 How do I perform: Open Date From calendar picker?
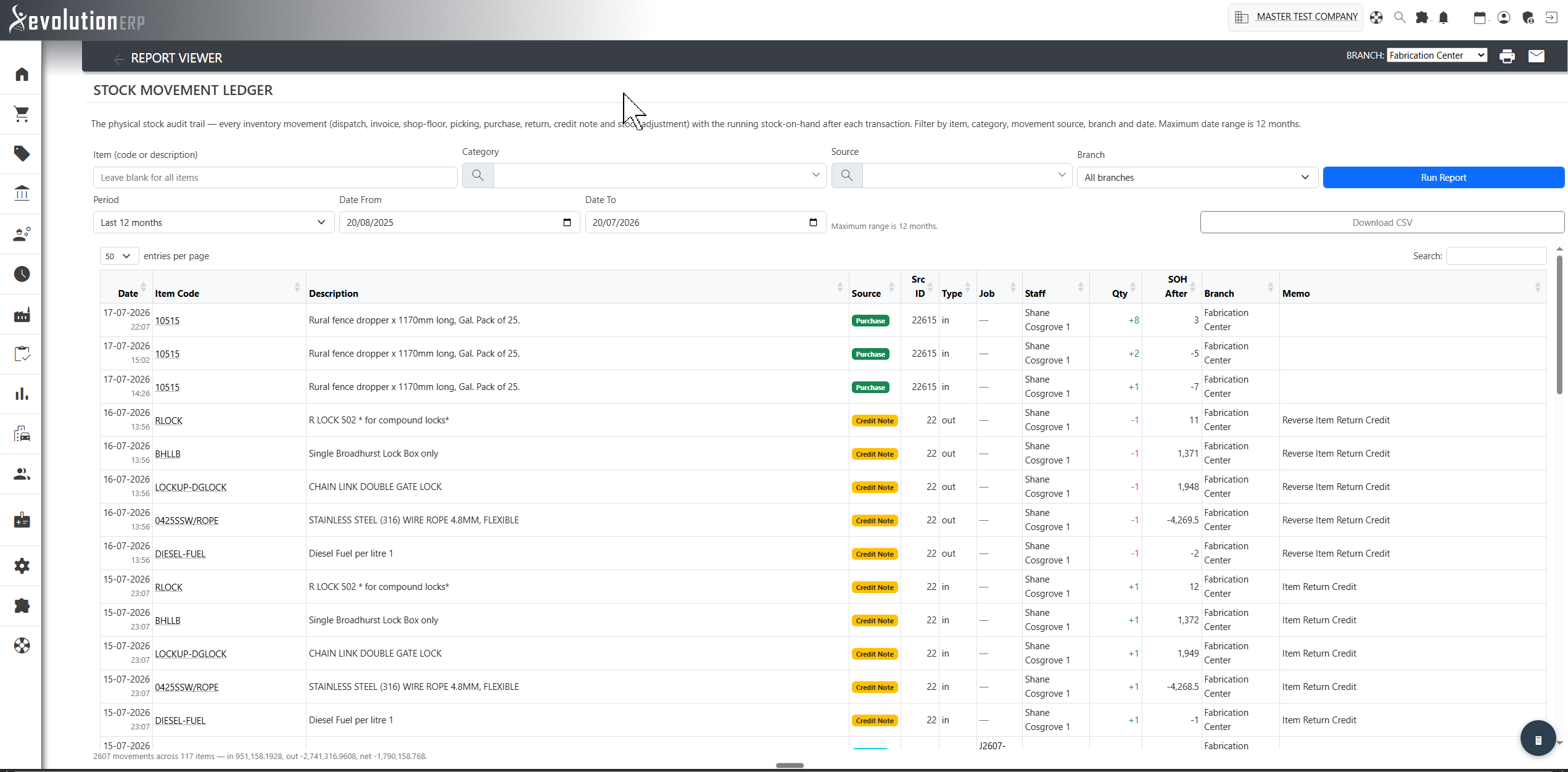567,223
